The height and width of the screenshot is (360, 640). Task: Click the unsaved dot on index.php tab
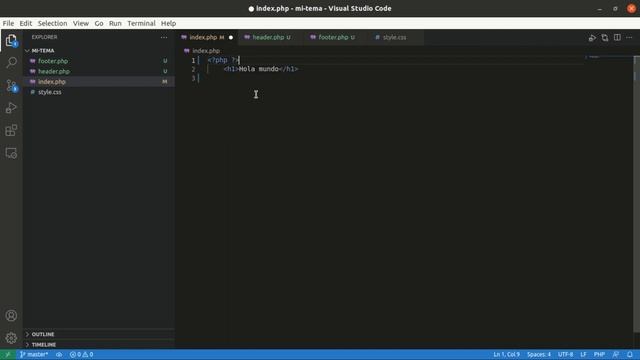pyautogui.click(x=231, y=38)
